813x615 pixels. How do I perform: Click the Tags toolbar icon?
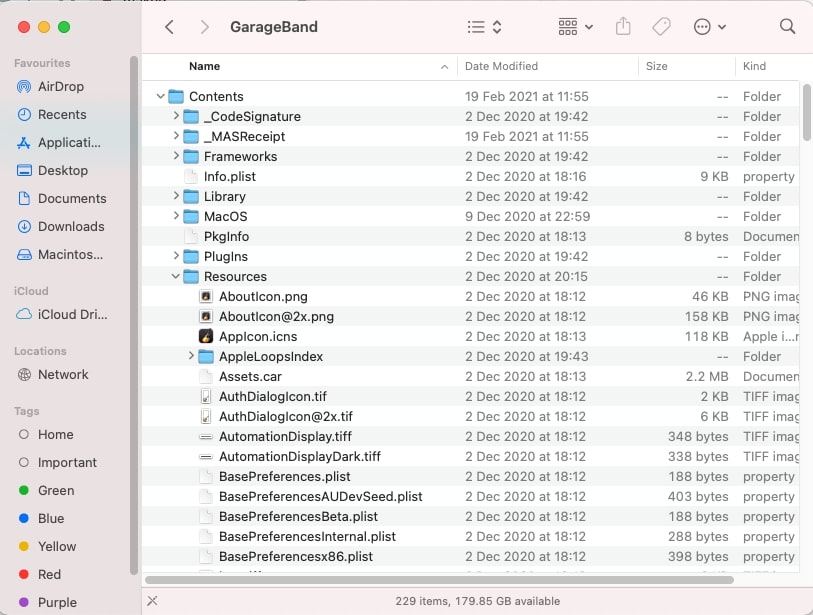661,26
